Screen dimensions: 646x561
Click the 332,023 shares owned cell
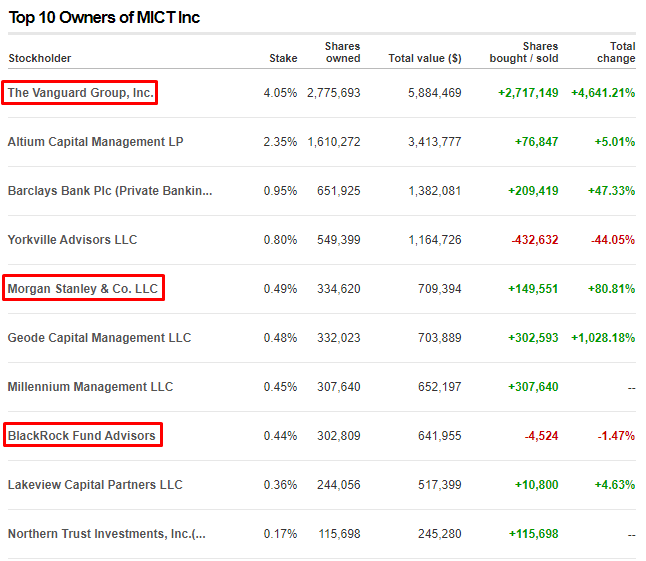click(339, 338)
